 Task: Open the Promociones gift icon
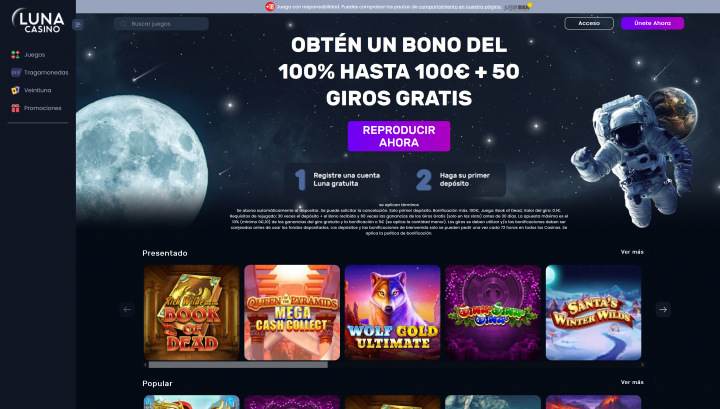[16, 108]
